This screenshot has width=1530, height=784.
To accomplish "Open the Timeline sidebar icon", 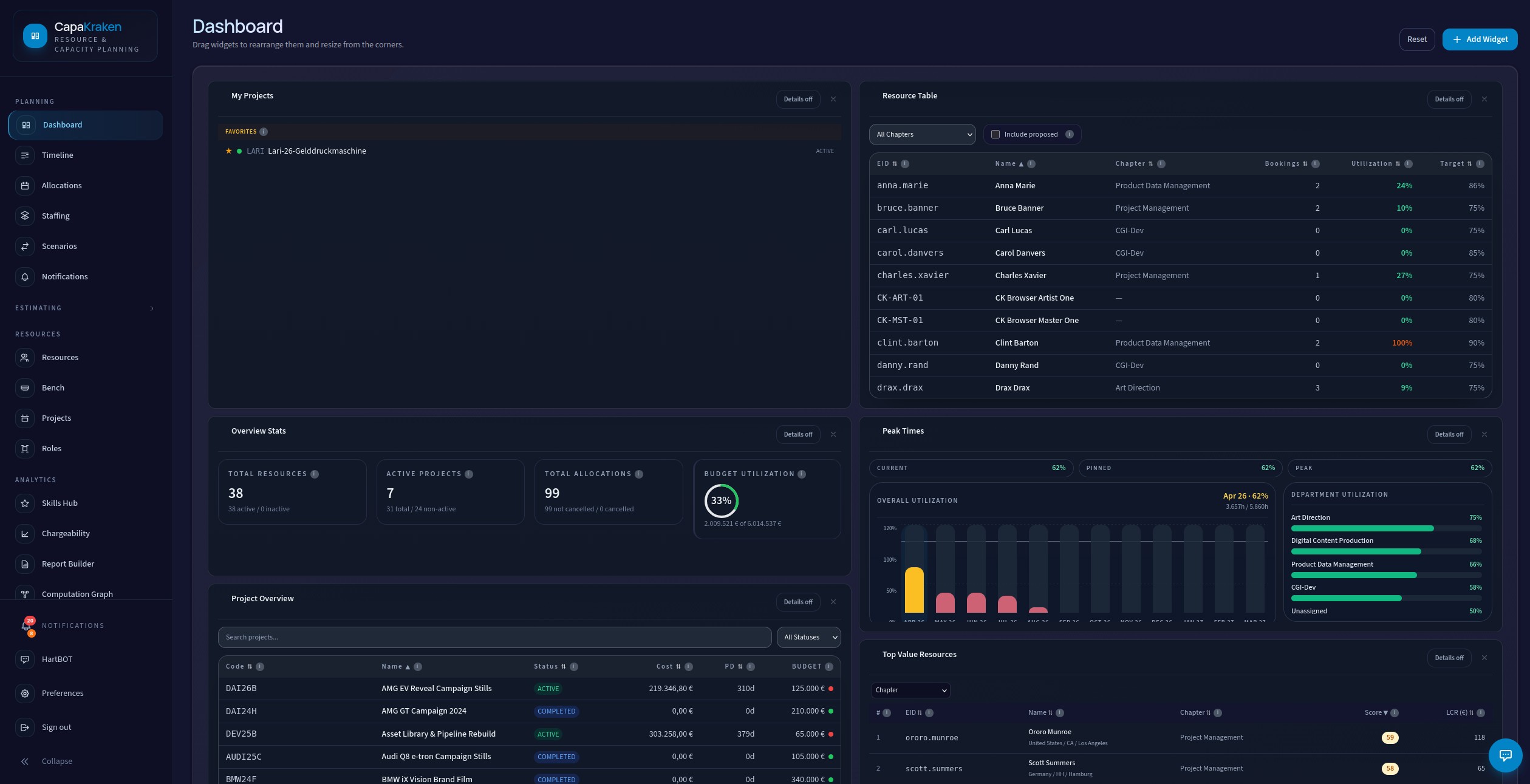I will 25,155.
